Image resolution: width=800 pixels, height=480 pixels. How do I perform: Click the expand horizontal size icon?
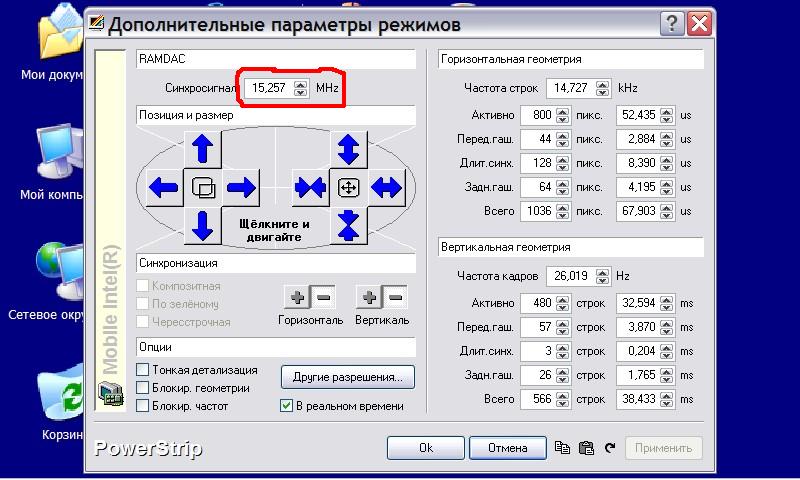[386, 187]
